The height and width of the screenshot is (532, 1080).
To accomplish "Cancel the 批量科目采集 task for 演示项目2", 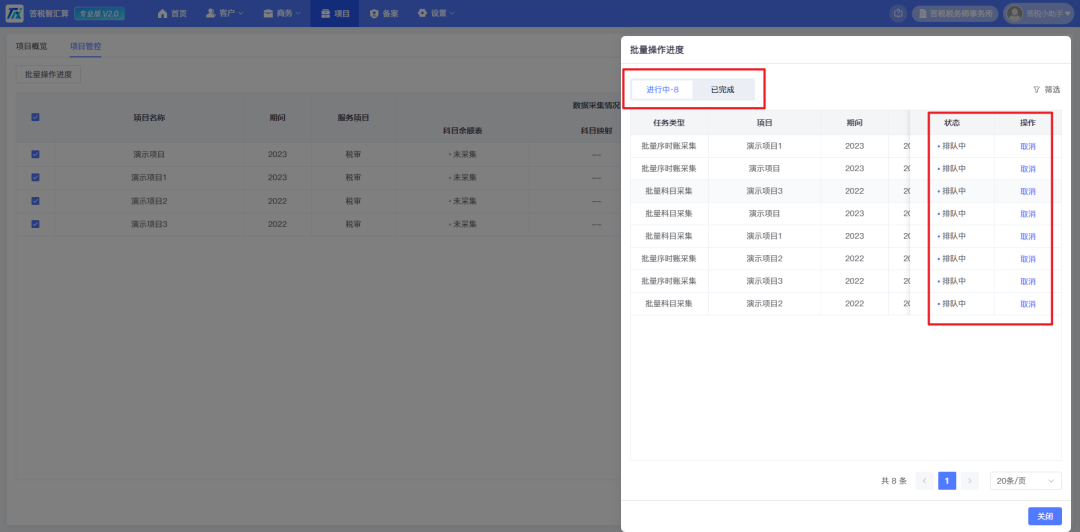I will point(1028,304).
